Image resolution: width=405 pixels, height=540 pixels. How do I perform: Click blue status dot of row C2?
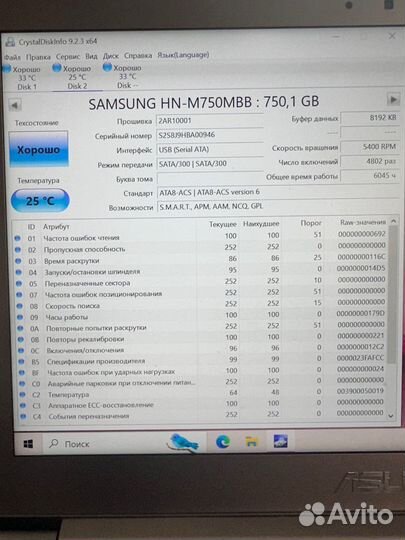click(22, 394)
